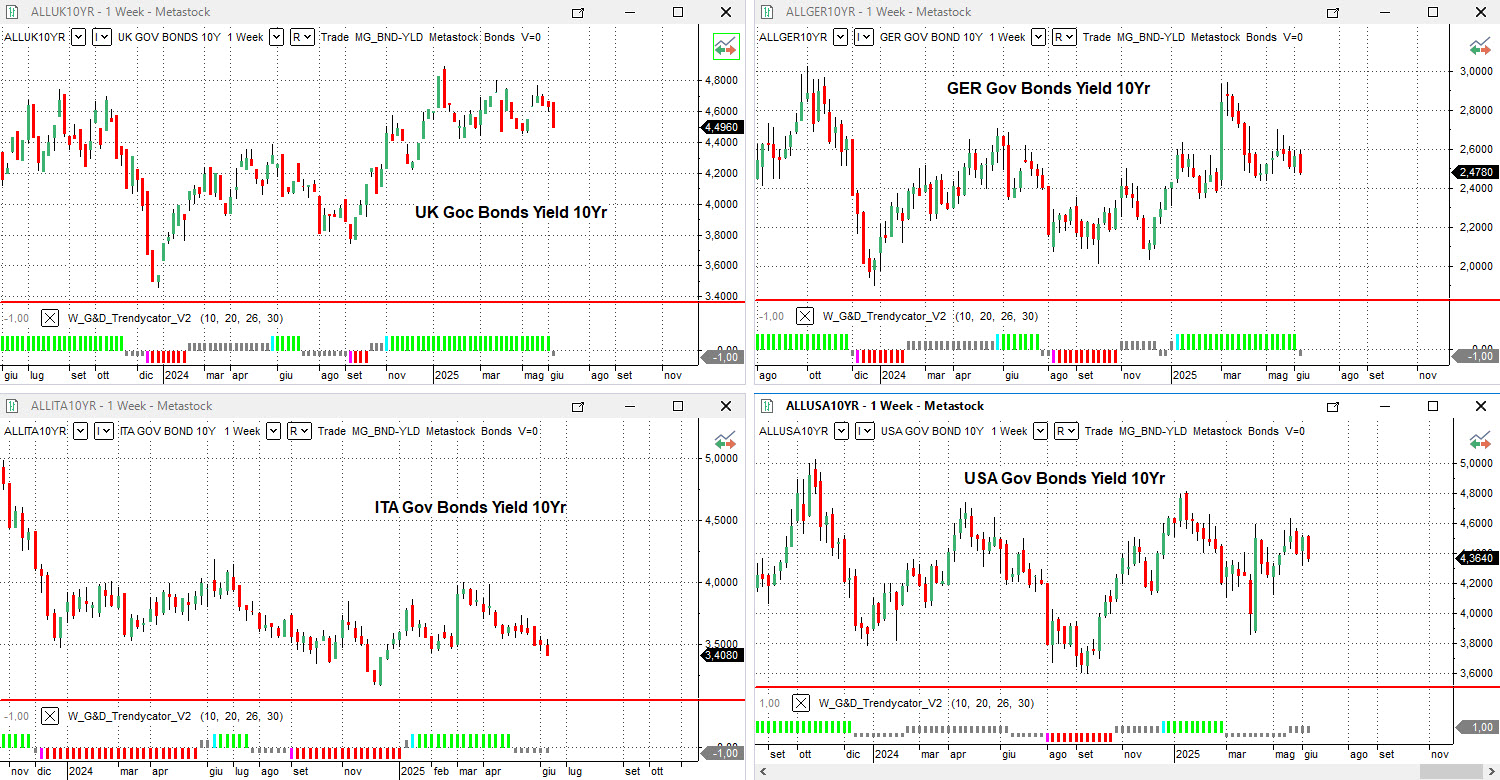The width and height of the screenshot is (1500, 780).
Task: Click the Trade label in ITA chart header
Action: point(332,431)
